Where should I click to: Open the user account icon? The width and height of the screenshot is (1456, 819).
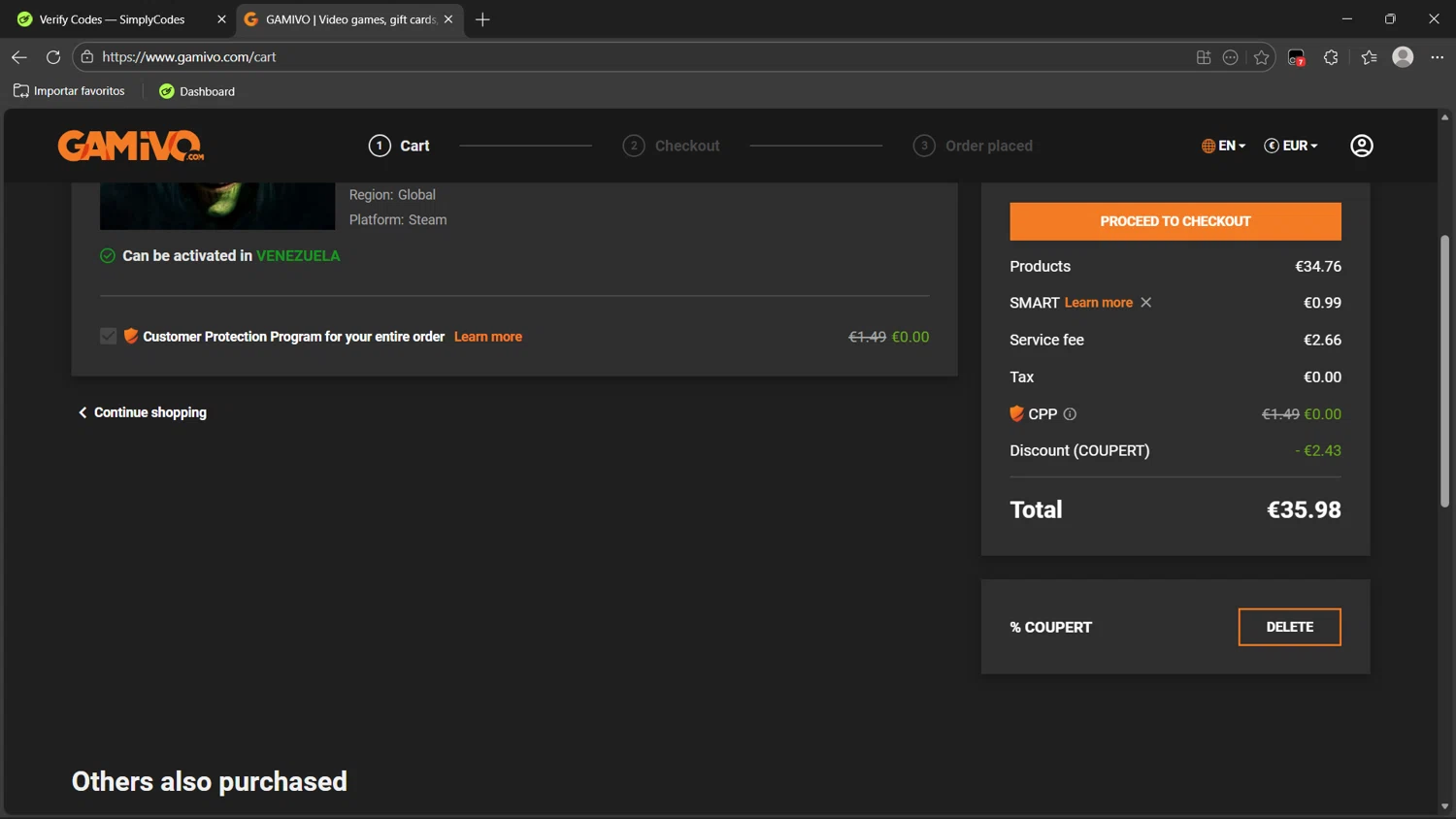coord(1362,146)
